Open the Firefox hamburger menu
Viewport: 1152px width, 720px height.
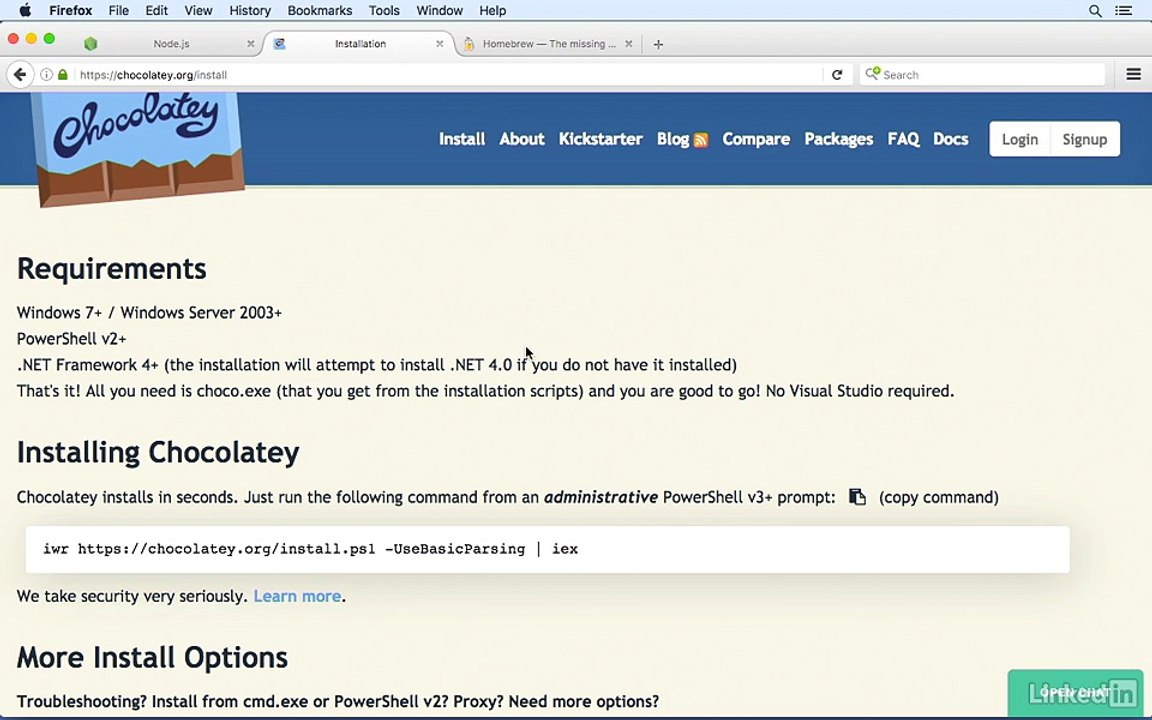pos(1134,74)
